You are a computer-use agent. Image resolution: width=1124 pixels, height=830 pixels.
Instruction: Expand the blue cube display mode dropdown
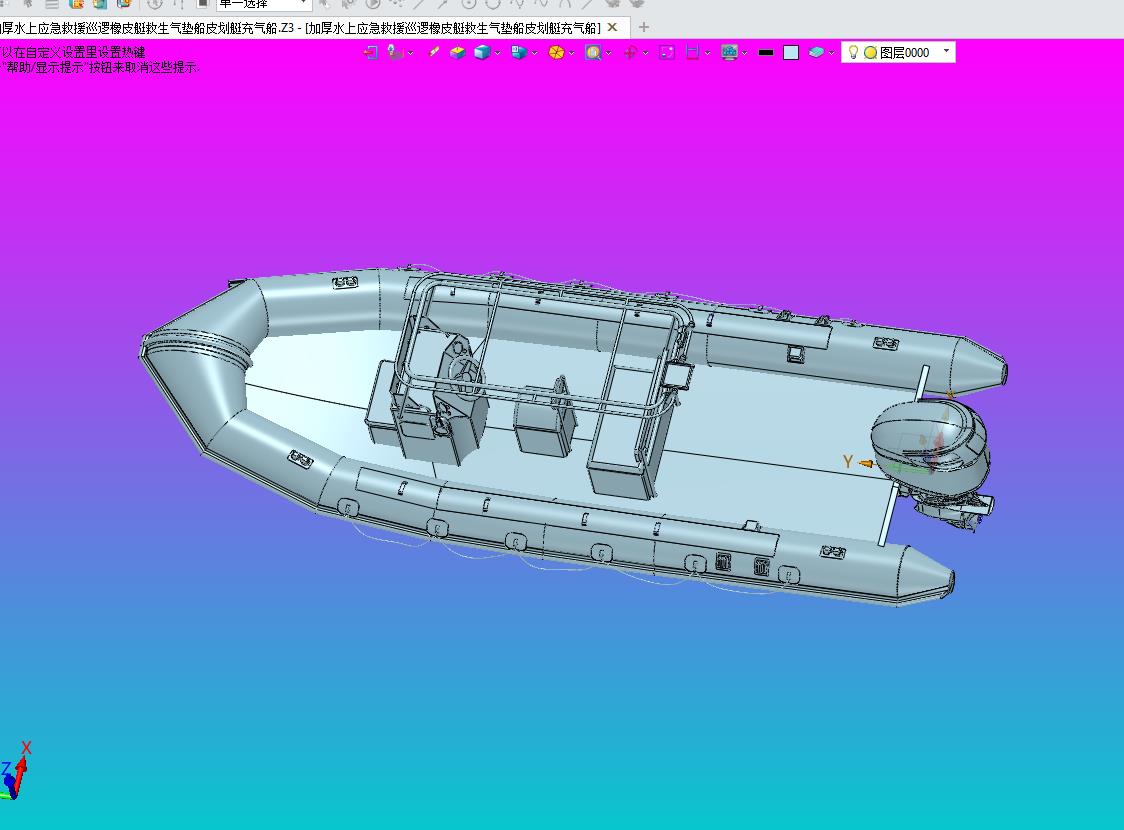497,53
